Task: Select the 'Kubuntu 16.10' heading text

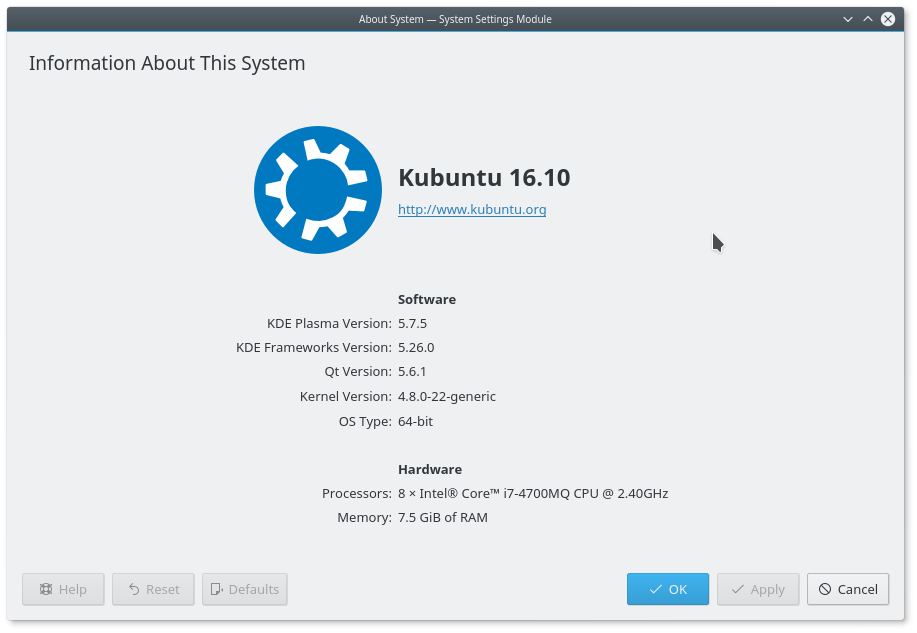Action: 484,177
